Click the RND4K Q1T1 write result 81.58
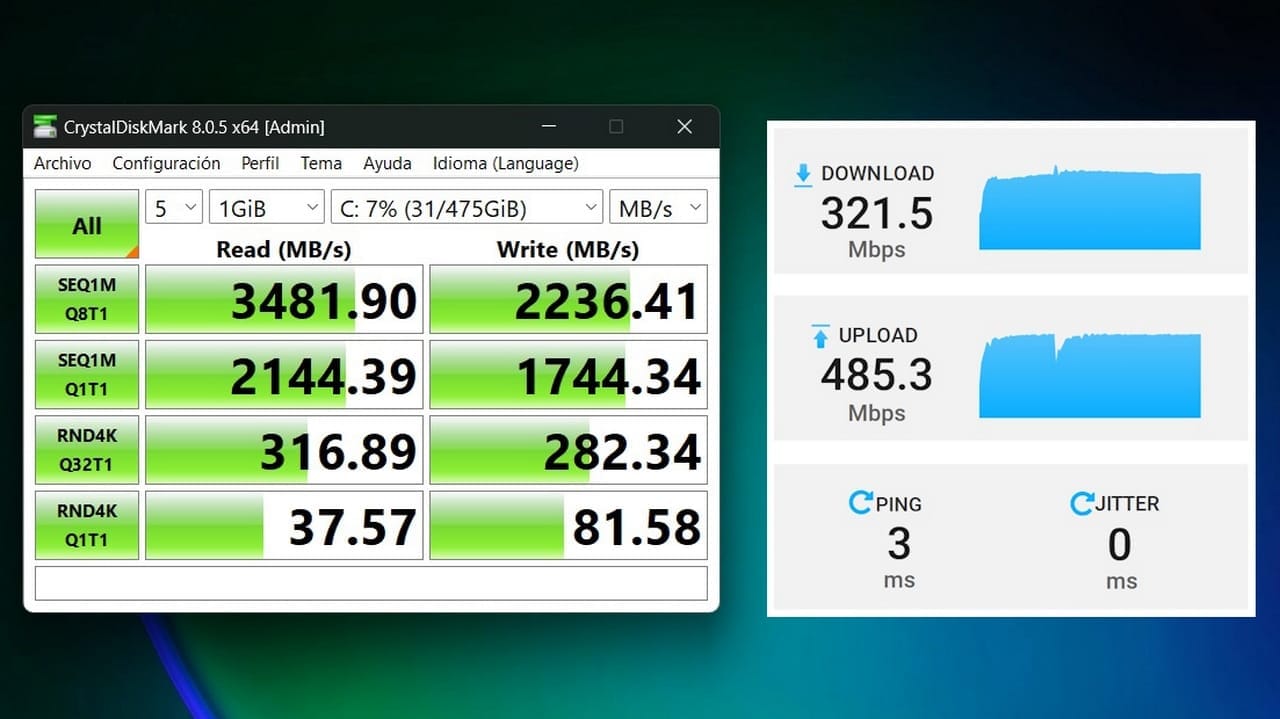Image resolution: width=1280 pixels, height=719 pixels. point(568,525)
